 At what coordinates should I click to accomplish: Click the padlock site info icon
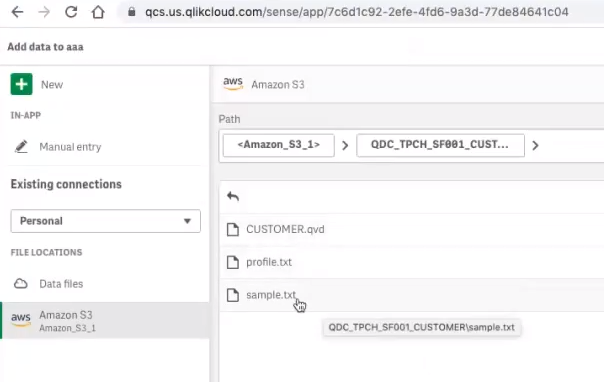[x=132, y=12]
